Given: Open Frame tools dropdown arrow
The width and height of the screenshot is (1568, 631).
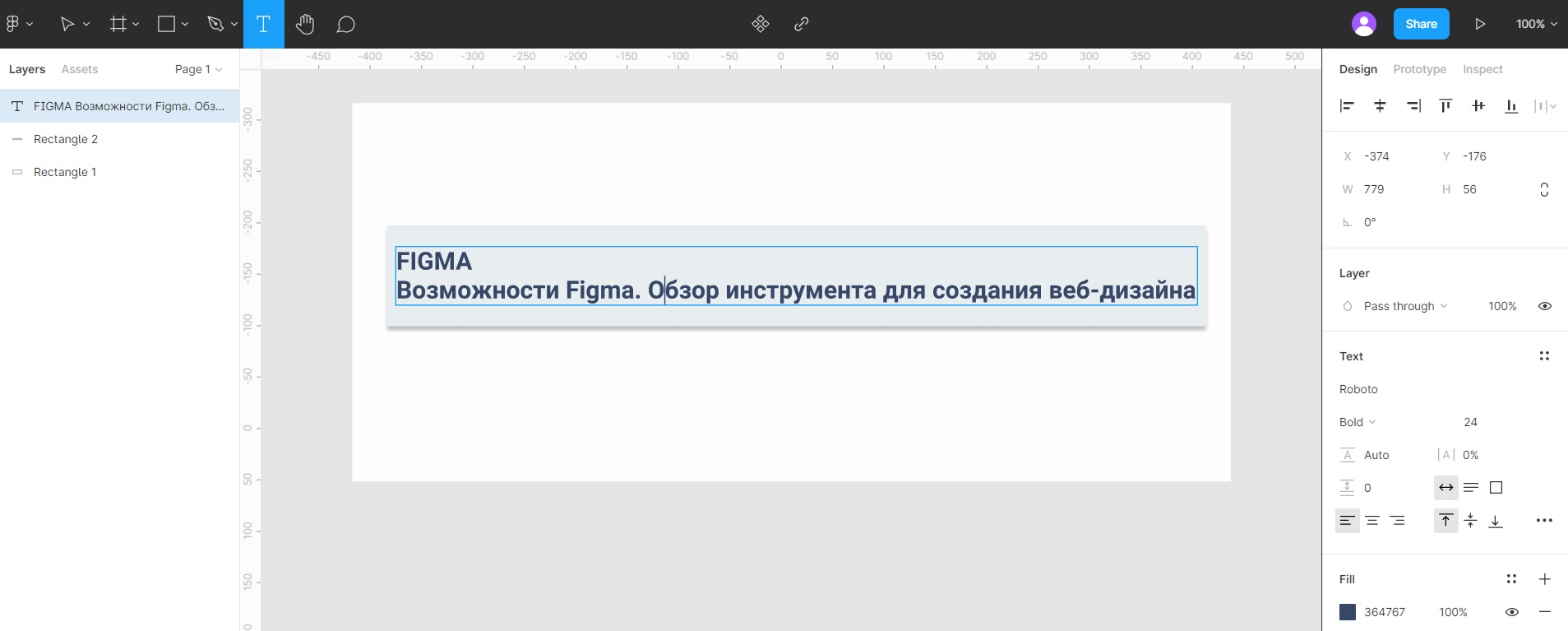Looking at the screenshot, I should click(136, 25).
